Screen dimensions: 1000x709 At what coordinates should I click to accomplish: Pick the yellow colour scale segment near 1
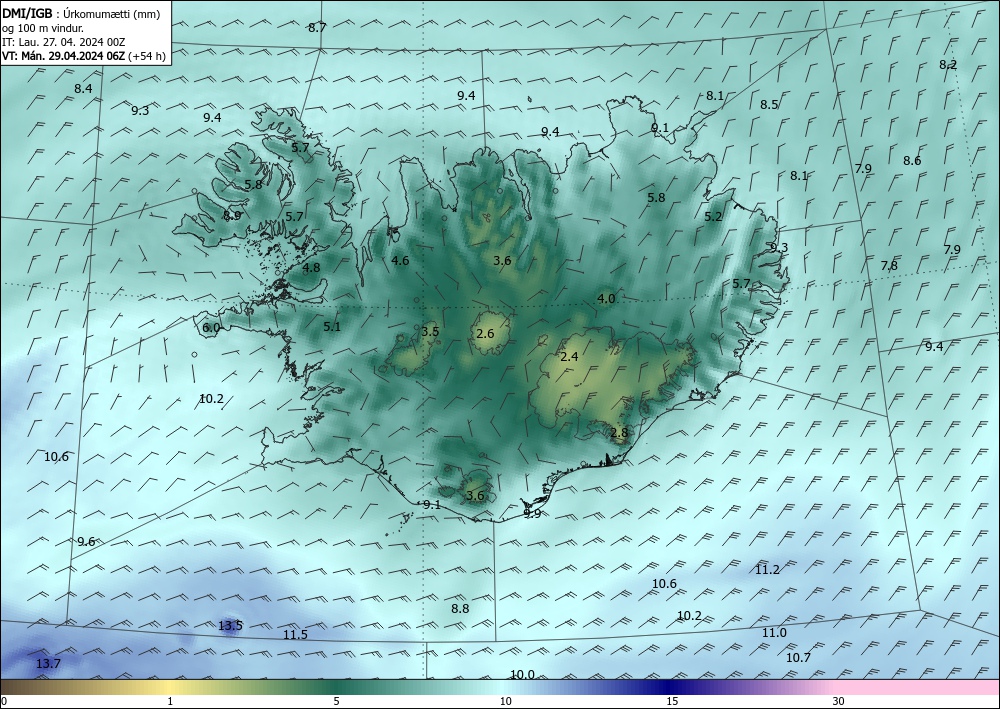167,687
